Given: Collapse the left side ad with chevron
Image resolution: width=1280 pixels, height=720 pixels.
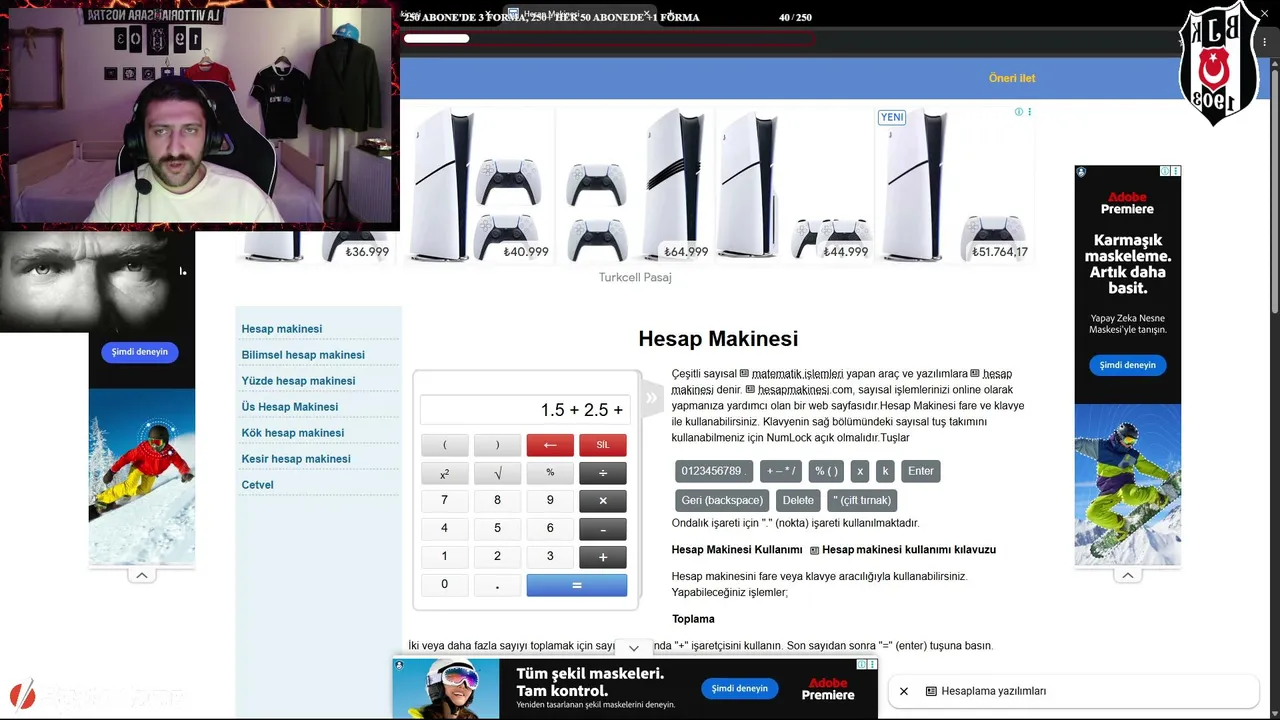Looking at the screenshot, I should (x=142, y=575).
